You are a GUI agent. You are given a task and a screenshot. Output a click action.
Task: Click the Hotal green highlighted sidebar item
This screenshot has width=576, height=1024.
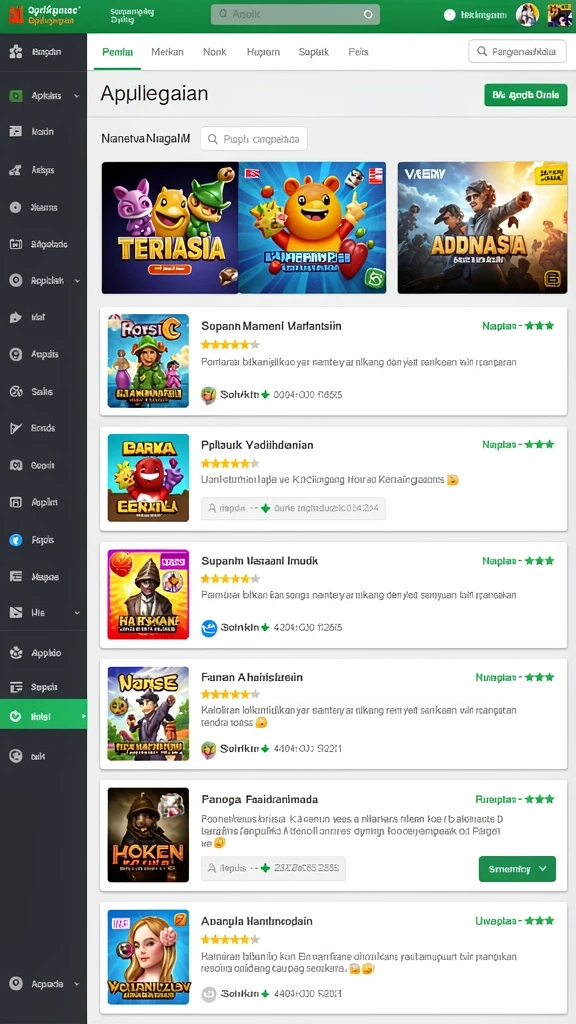pos(43,716)
